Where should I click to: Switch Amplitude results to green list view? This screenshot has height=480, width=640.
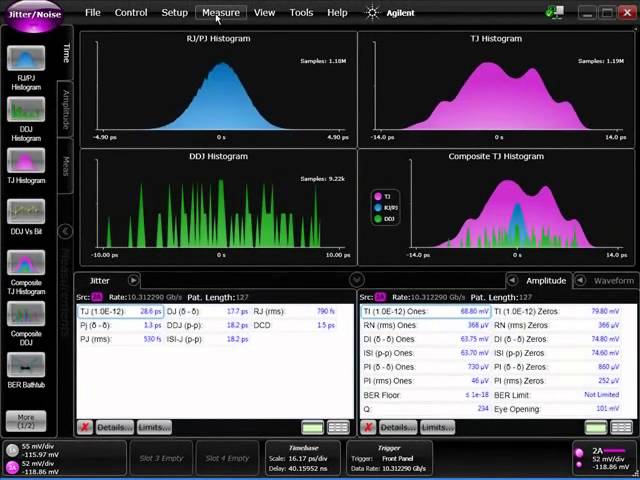(x=596, y=427)
